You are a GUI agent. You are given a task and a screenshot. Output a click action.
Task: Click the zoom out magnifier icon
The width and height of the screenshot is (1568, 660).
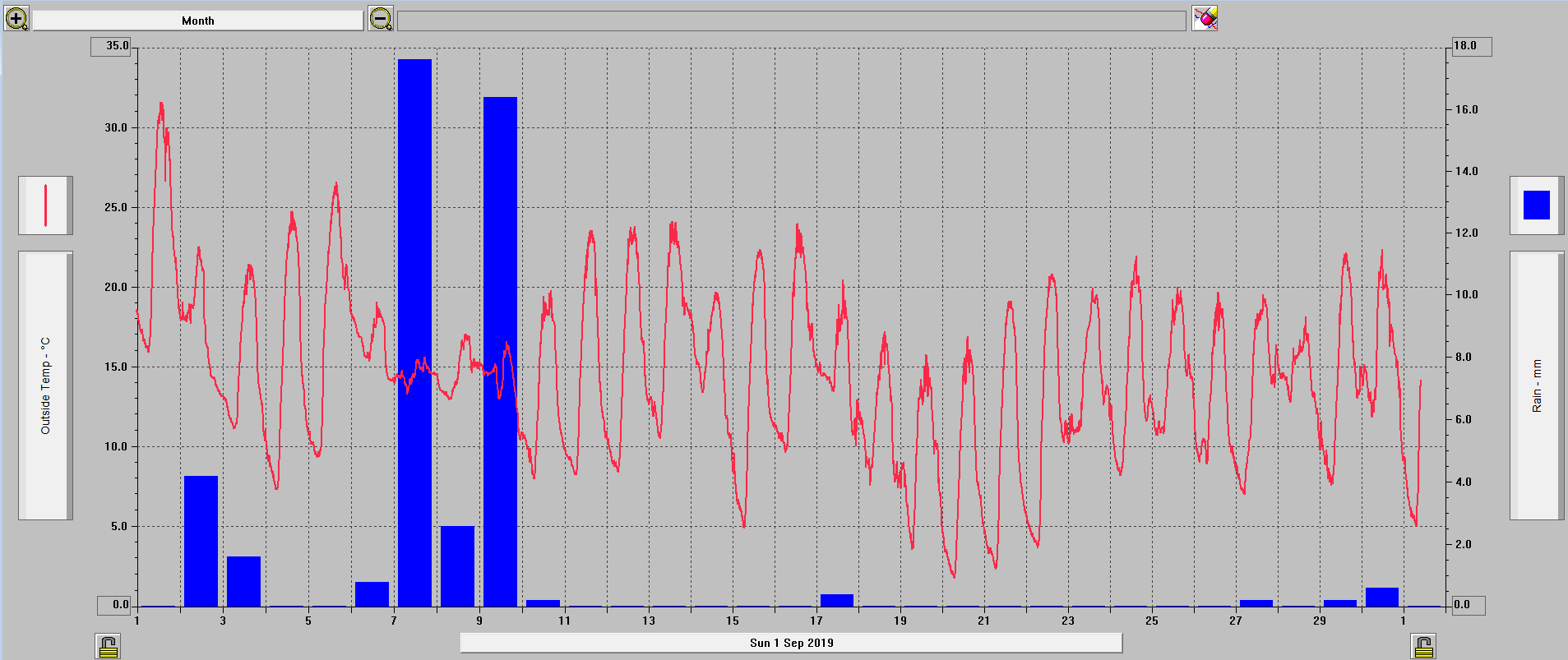point(381,18)
